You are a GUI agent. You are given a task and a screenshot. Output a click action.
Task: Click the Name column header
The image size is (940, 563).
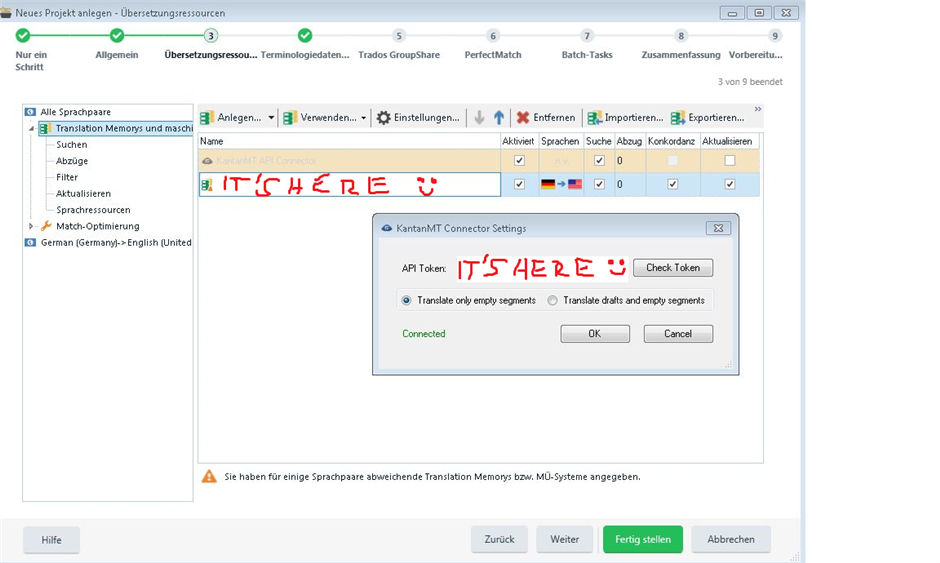pos(350,141)
